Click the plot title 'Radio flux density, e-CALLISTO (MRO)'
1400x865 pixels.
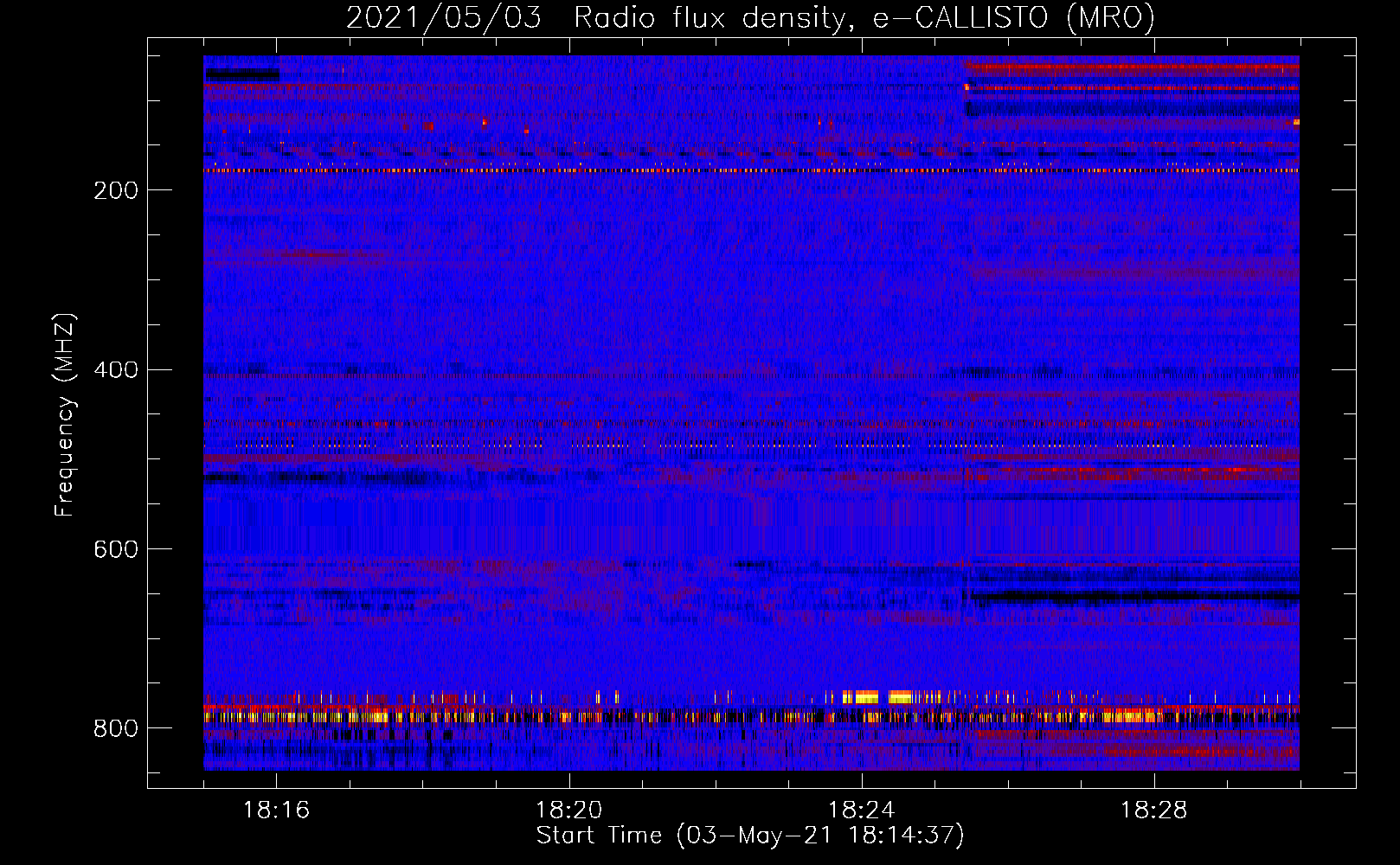864,17
